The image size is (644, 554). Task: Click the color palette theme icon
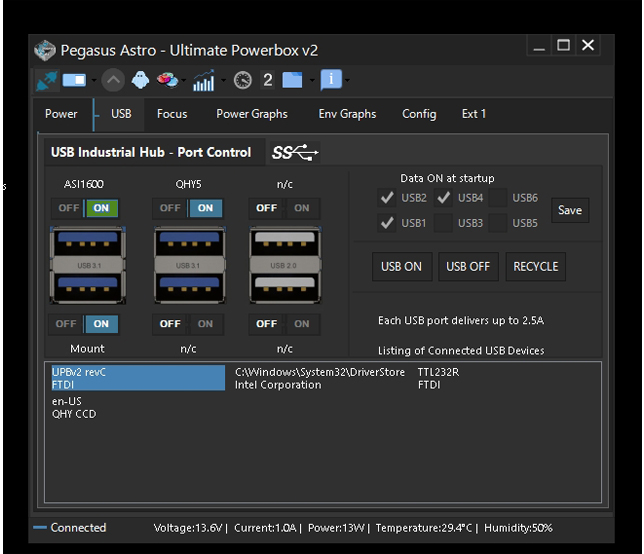coord(167,80)
